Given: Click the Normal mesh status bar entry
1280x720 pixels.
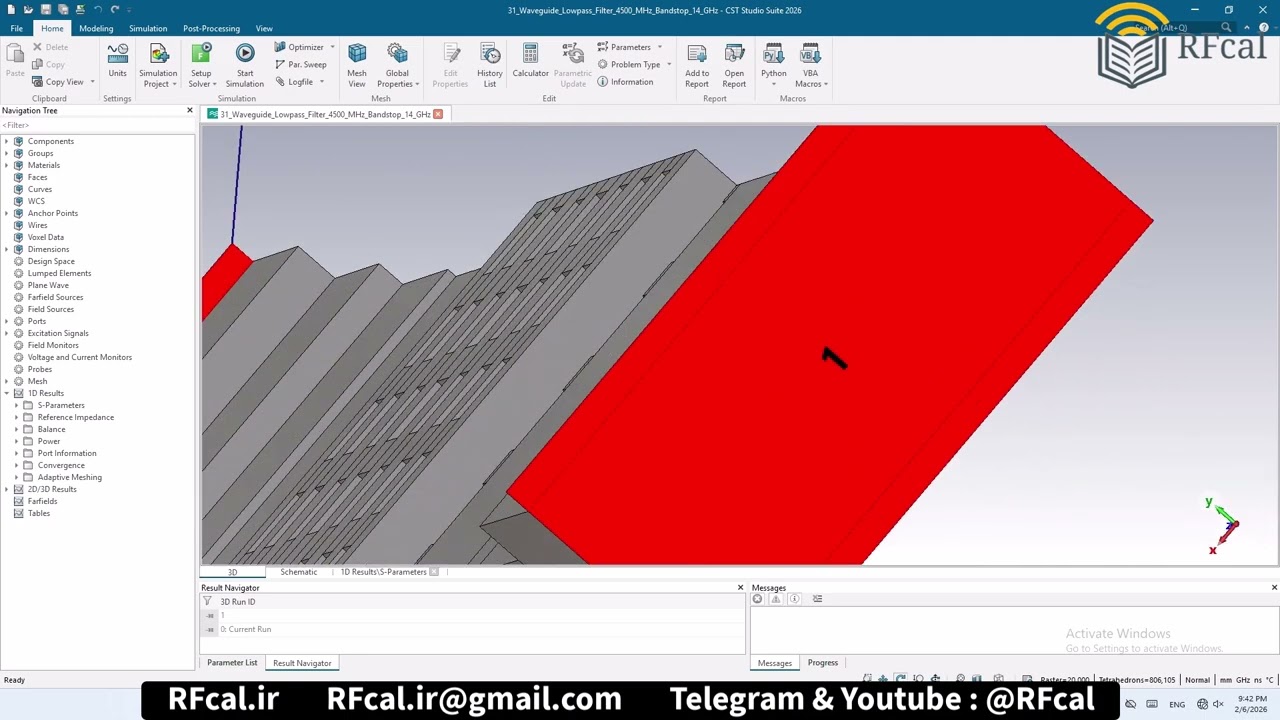Looking at the screenshot, I should (1197, 680).
